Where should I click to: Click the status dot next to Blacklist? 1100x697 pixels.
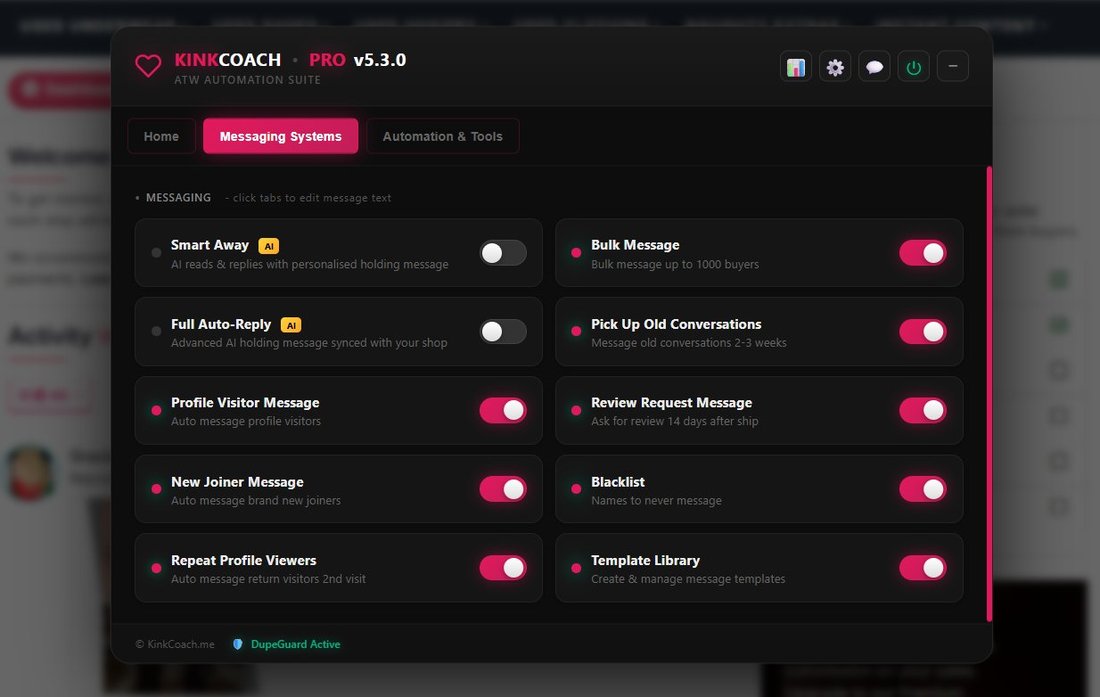click(x=576, y=489)
